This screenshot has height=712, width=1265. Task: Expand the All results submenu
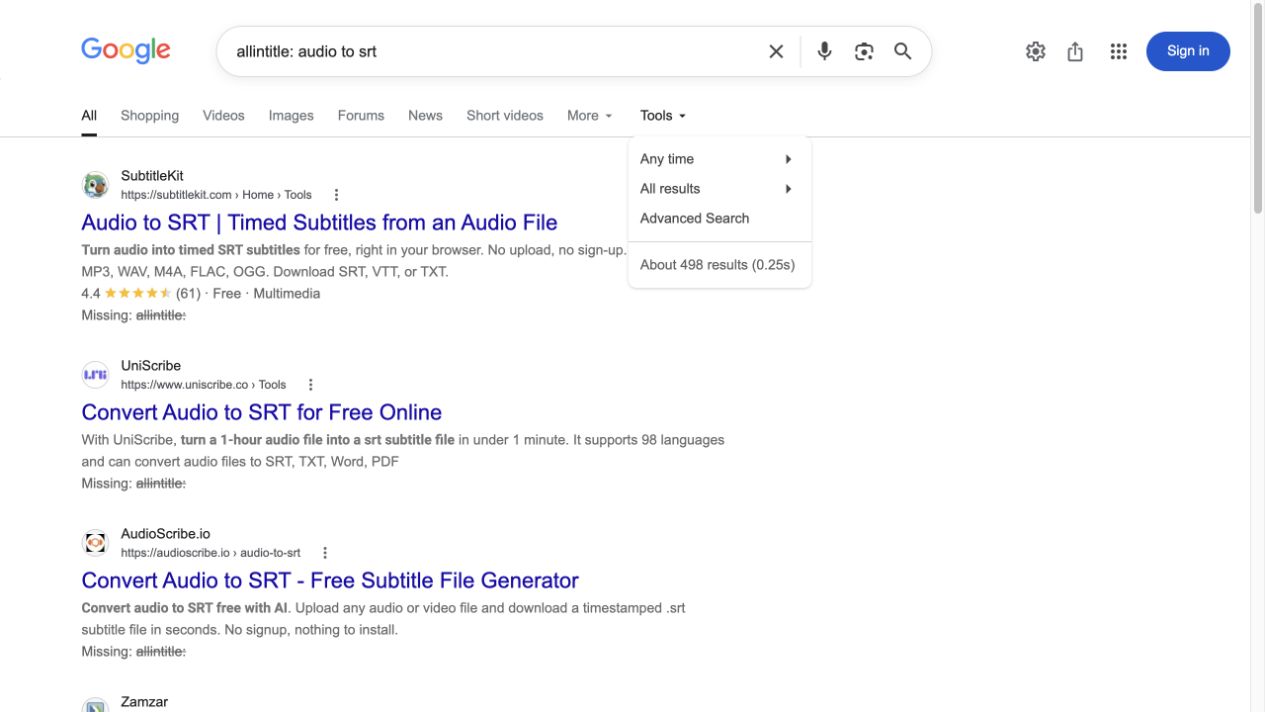pyautogui.click(x=719, y=189)
